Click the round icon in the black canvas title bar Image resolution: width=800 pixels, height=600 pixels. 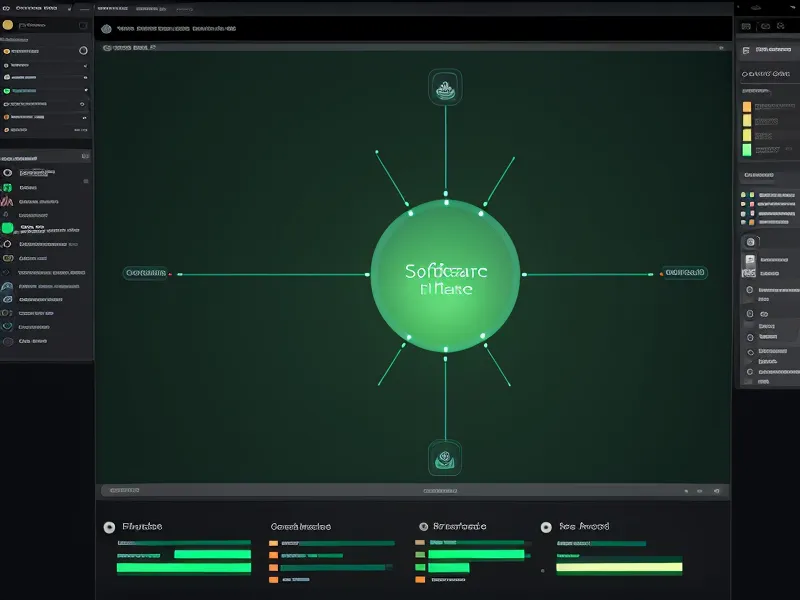tap(106, 29)
